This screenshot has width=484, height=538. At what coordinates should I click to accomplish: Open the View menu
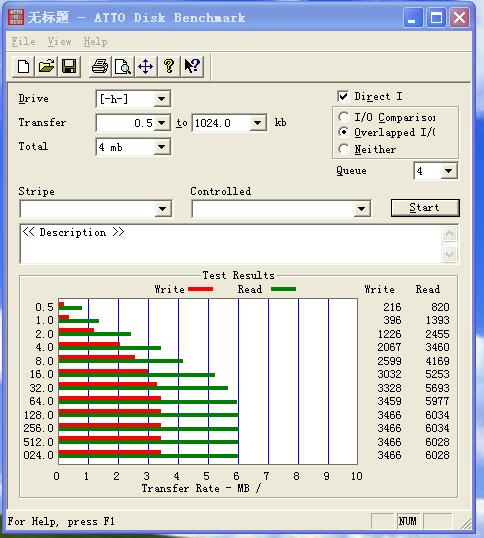pos(59,42)
